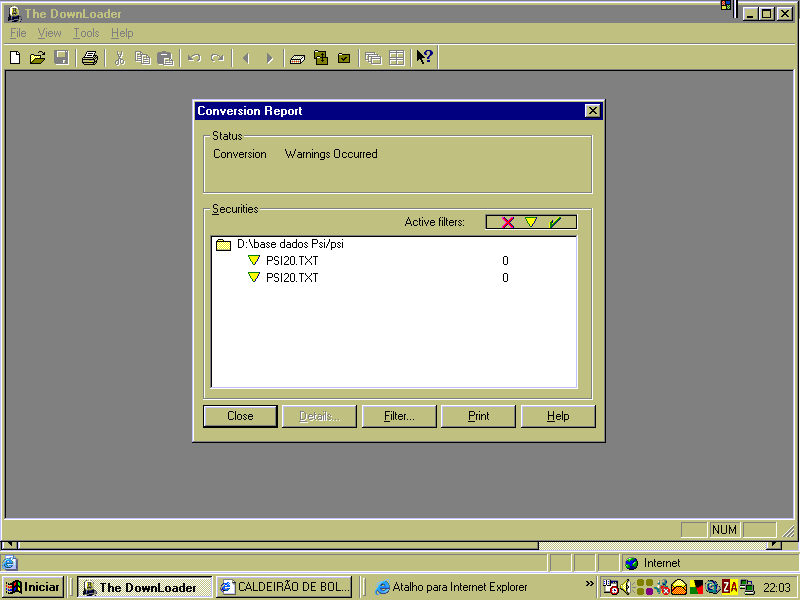Click the Cut scissors icon

pos(120,58)
